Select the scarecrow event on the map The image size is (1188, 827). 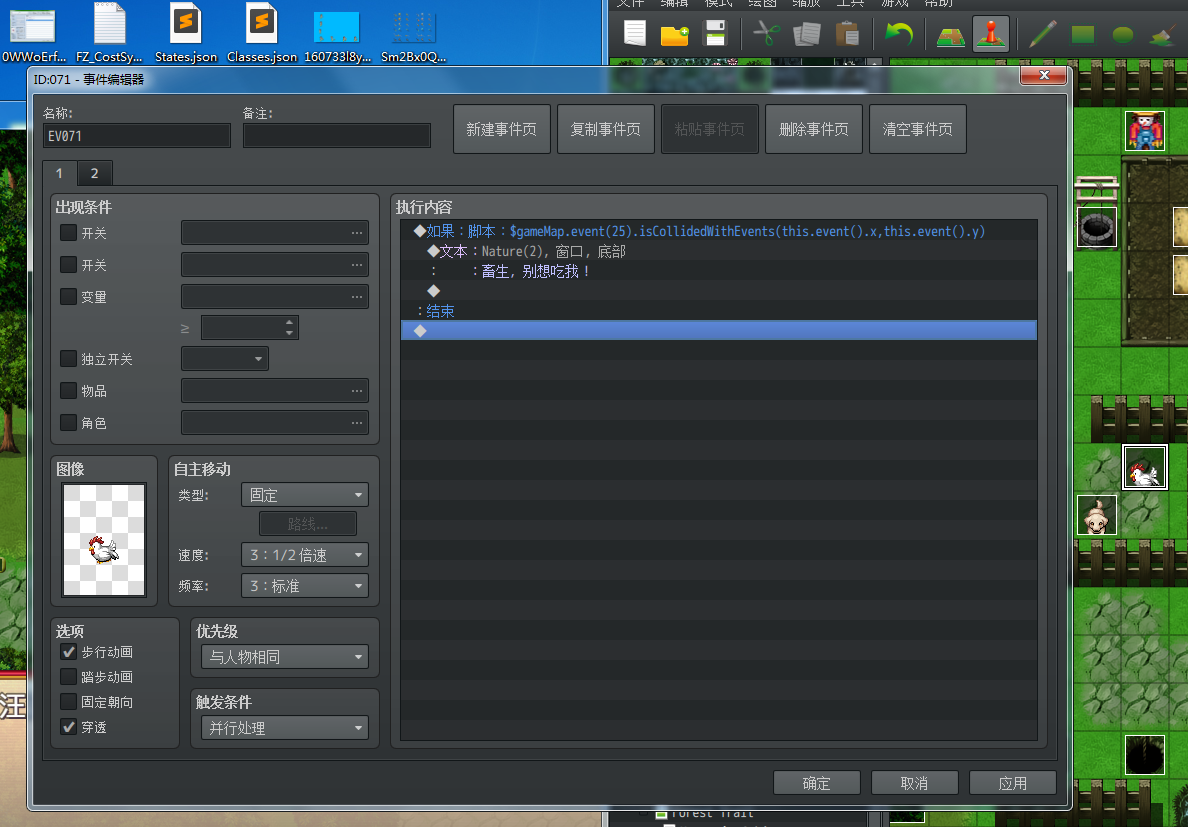pyautogui.click(x=1145, y=131)
